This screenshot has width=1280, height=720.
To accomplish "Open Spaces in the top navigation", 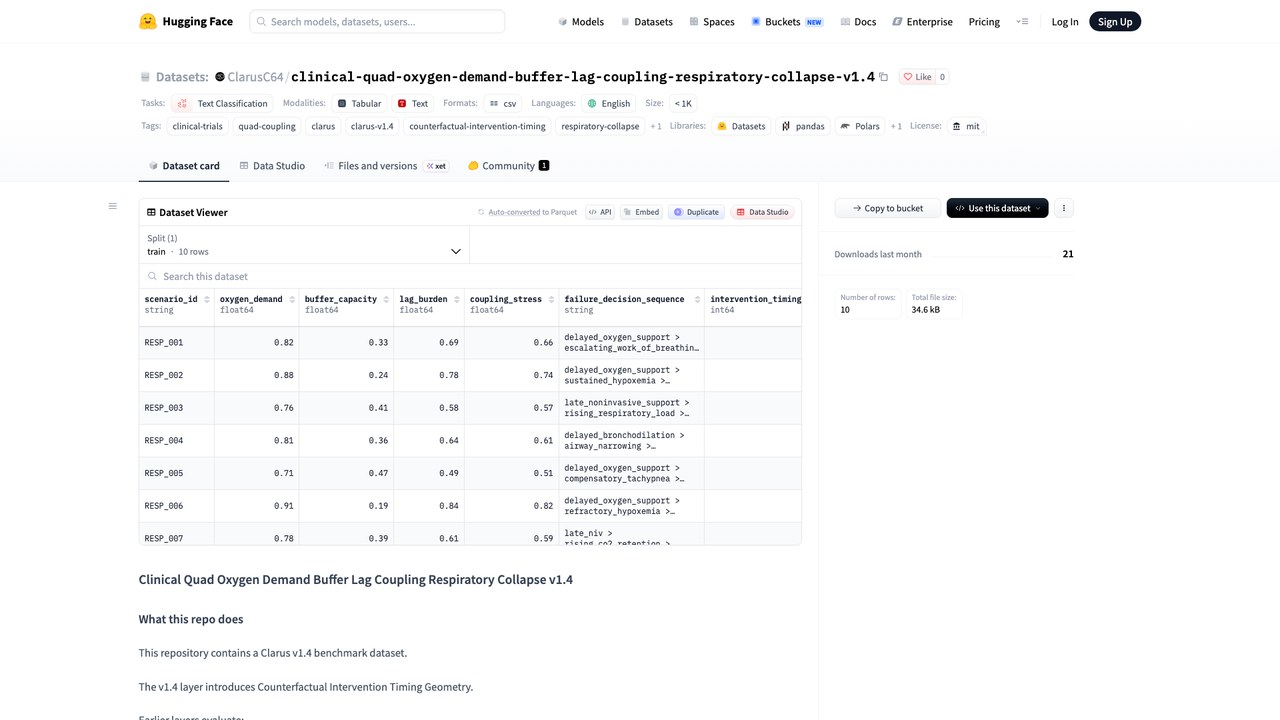I will 712,21.
